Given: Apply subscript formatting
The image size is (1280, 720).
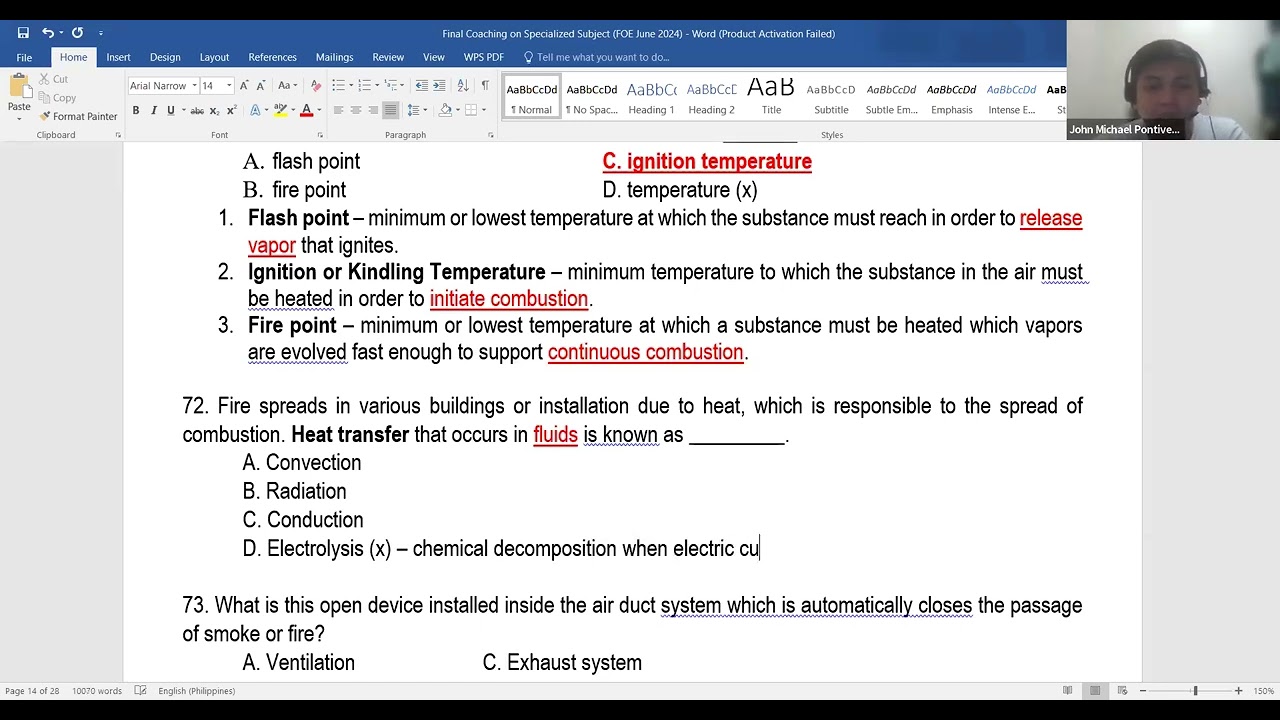Looking at the screenshot, I should click(x=214, y=110).
